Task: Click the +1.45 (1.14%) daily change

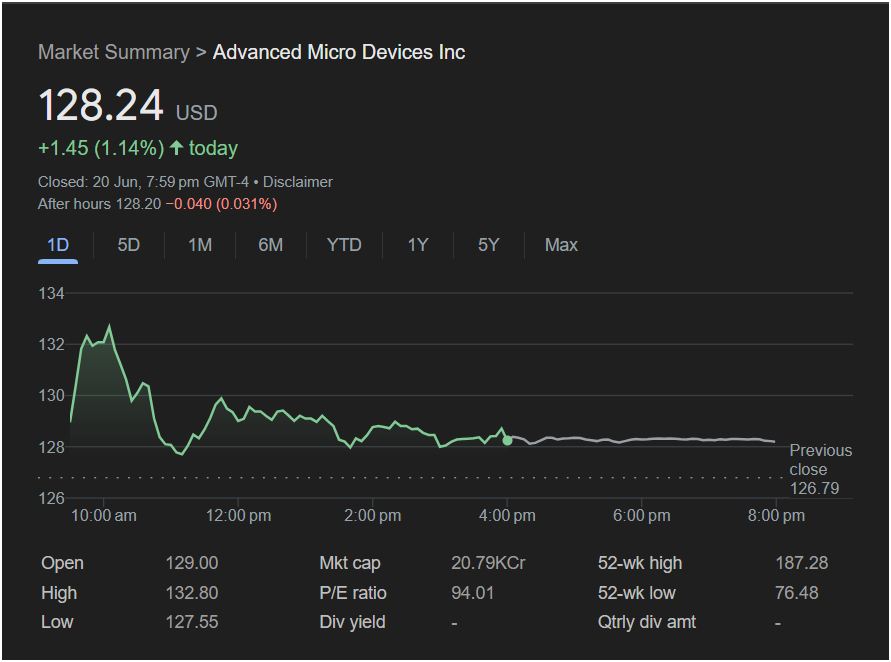Action: click(101, 148)
